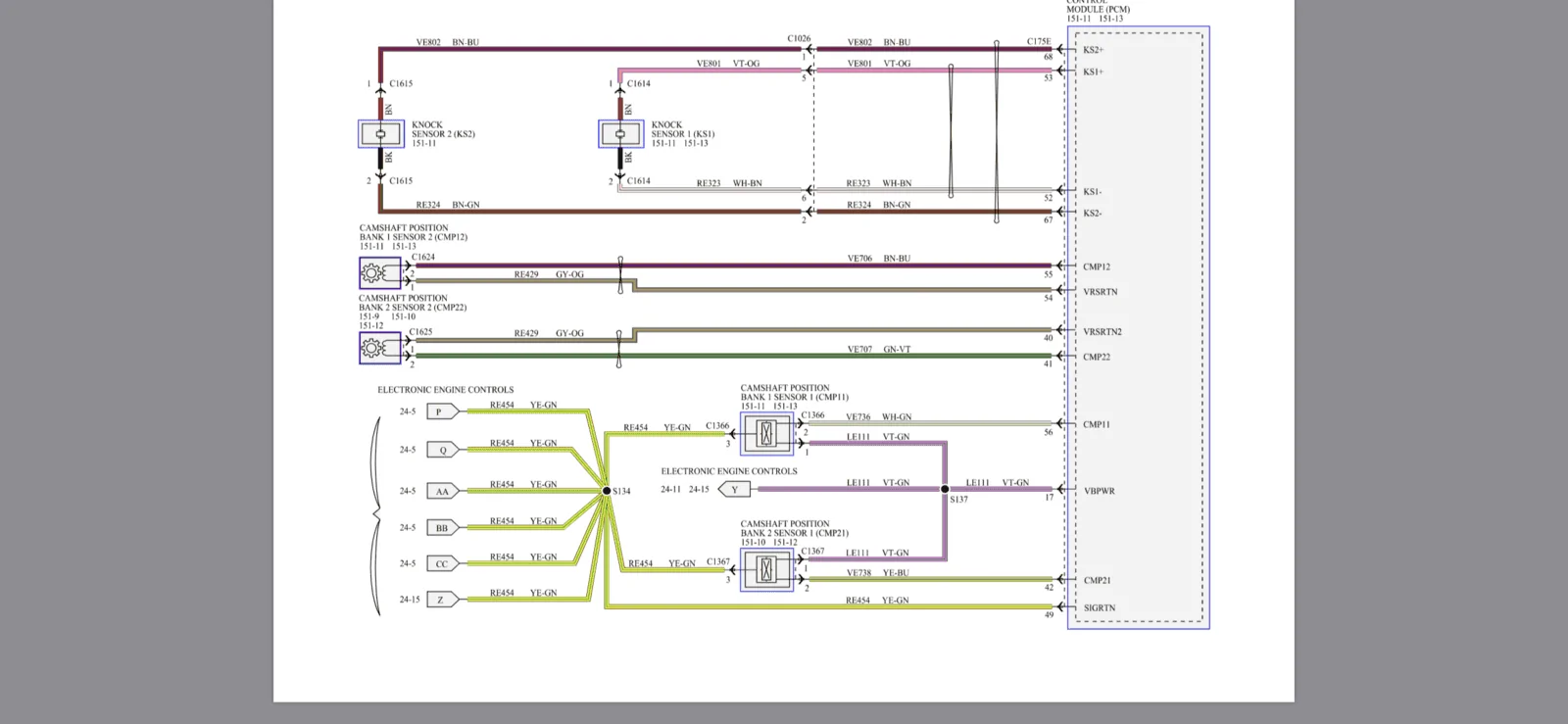Follow the off-page connector BB
Image resolution: width=1568 pixels, height=724 pixels.
pos(443,527)
